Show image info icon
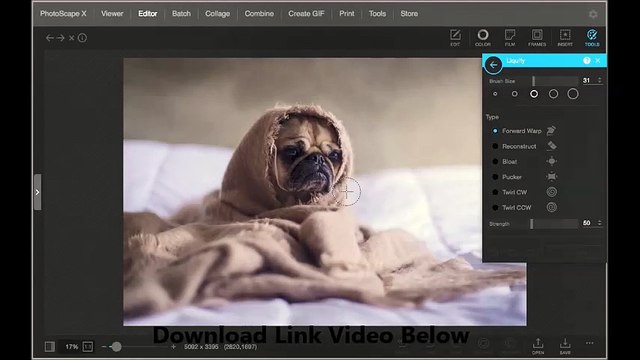Image resolution: width=640 pixels, height=360 pixels. pyautogui.click(x=82, y=38)
